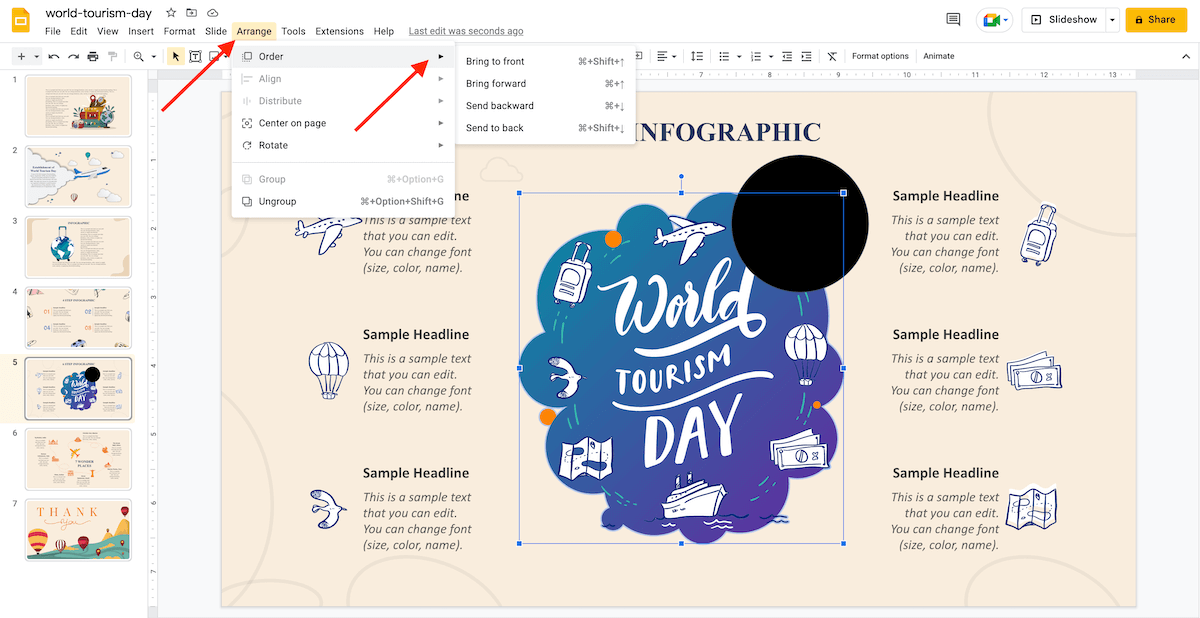Click the new slide plus button
The height and width of the screenshot is (618, 1200).
pos(21,57)
